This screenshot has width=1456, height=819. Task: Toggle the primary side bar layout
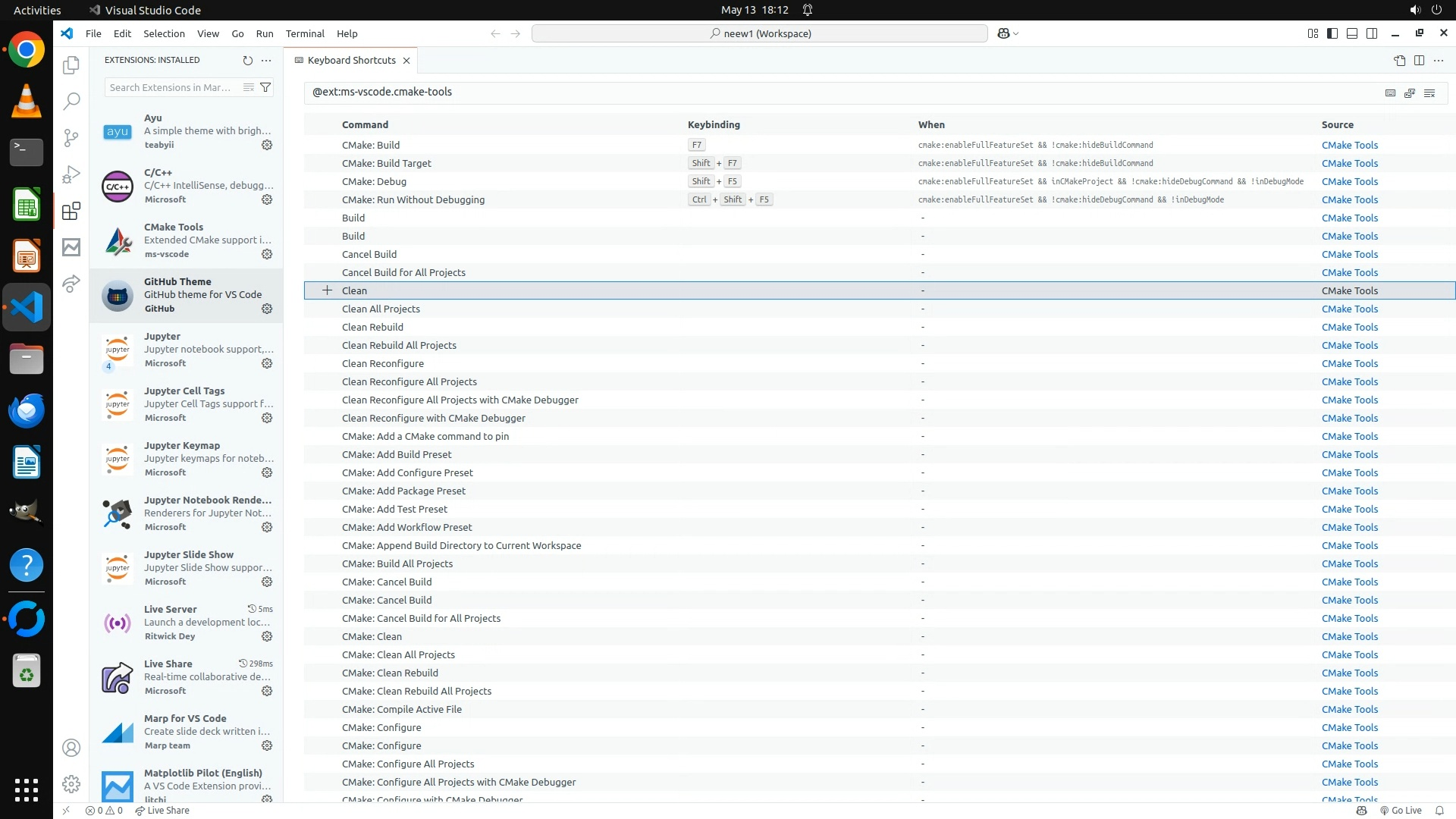point(1332,33)
